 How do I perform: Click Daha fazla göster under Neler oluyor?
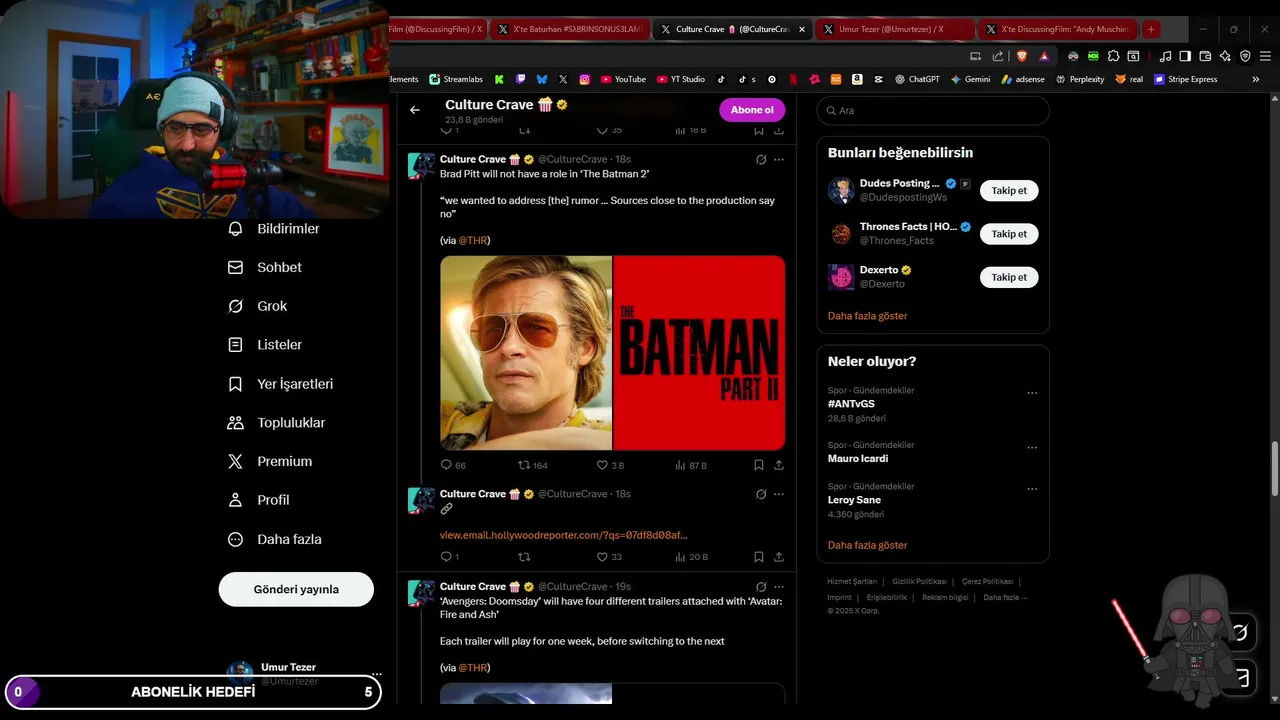[868, 545]
